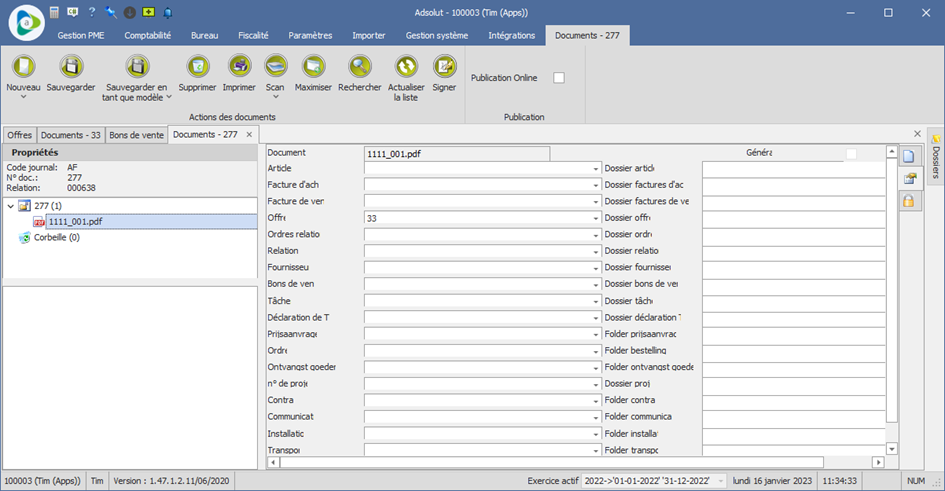Open the Offre dropdown showing 33
Viewport: 945px width, 491px height.
click(595, 218)
